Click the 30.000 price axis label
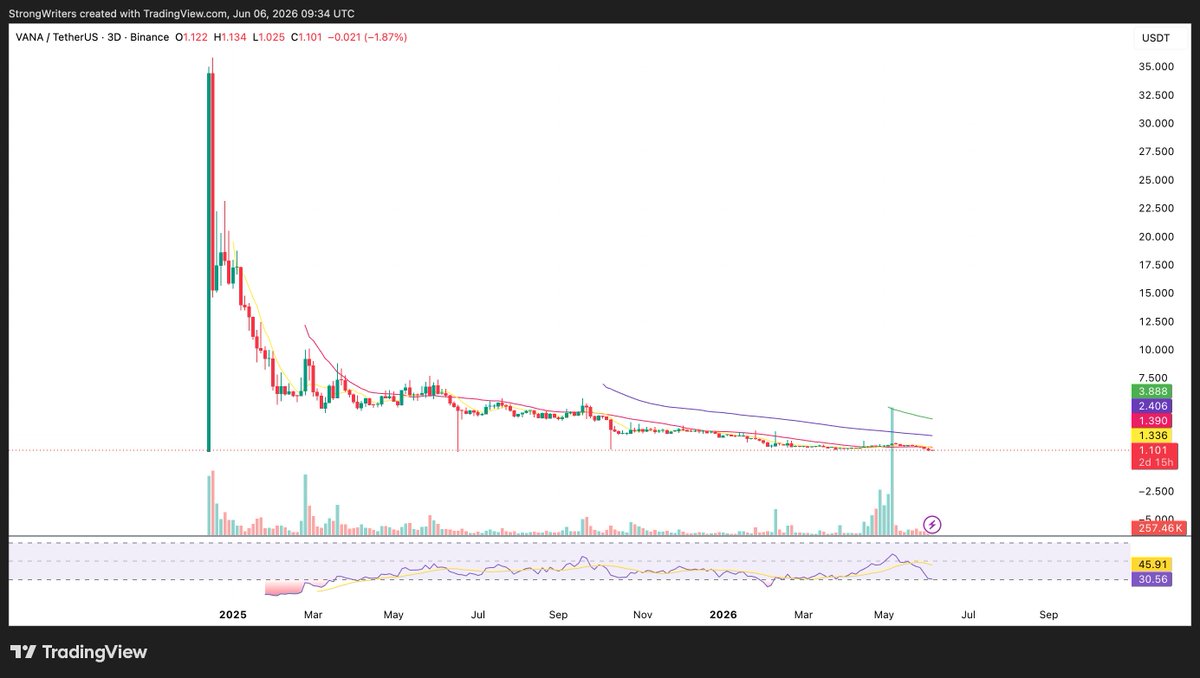1200x678 pixels. pyautogui.click(x=1156, y=123)
